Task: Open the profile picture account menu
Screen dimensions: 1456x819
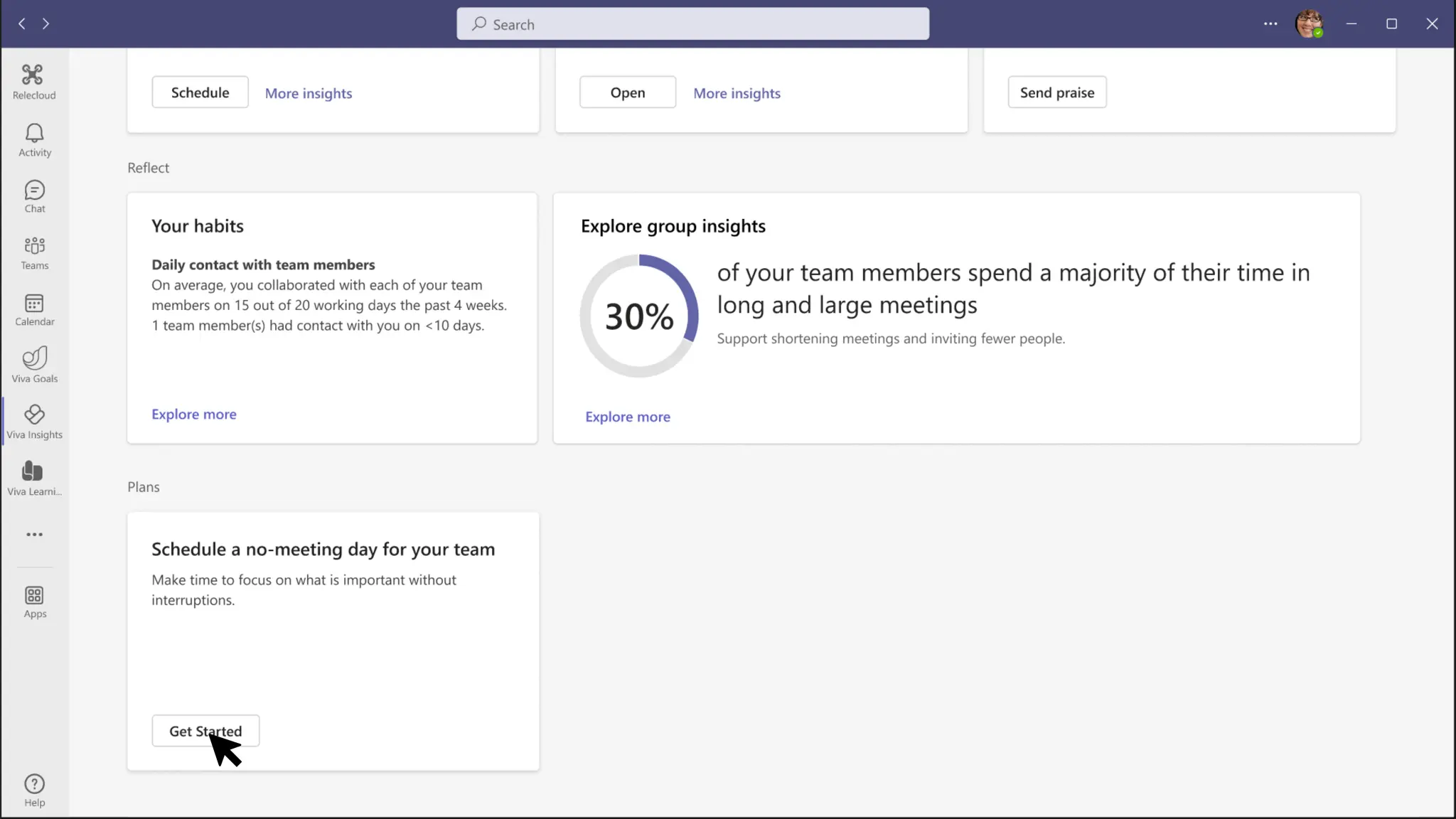Action: pyautogui.click(x=1309, y=23)
